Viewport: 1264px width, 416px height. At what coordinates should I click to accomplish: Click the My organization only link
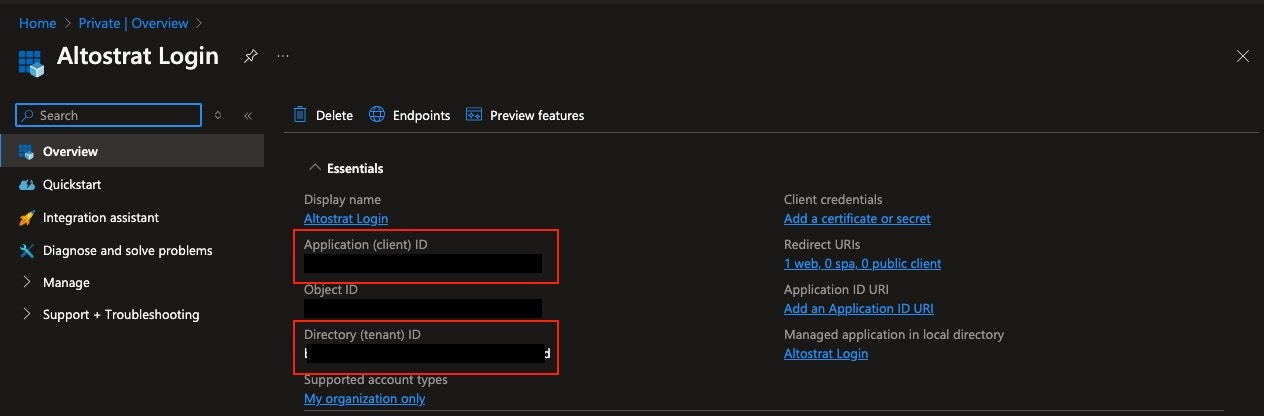coord(364,398)
